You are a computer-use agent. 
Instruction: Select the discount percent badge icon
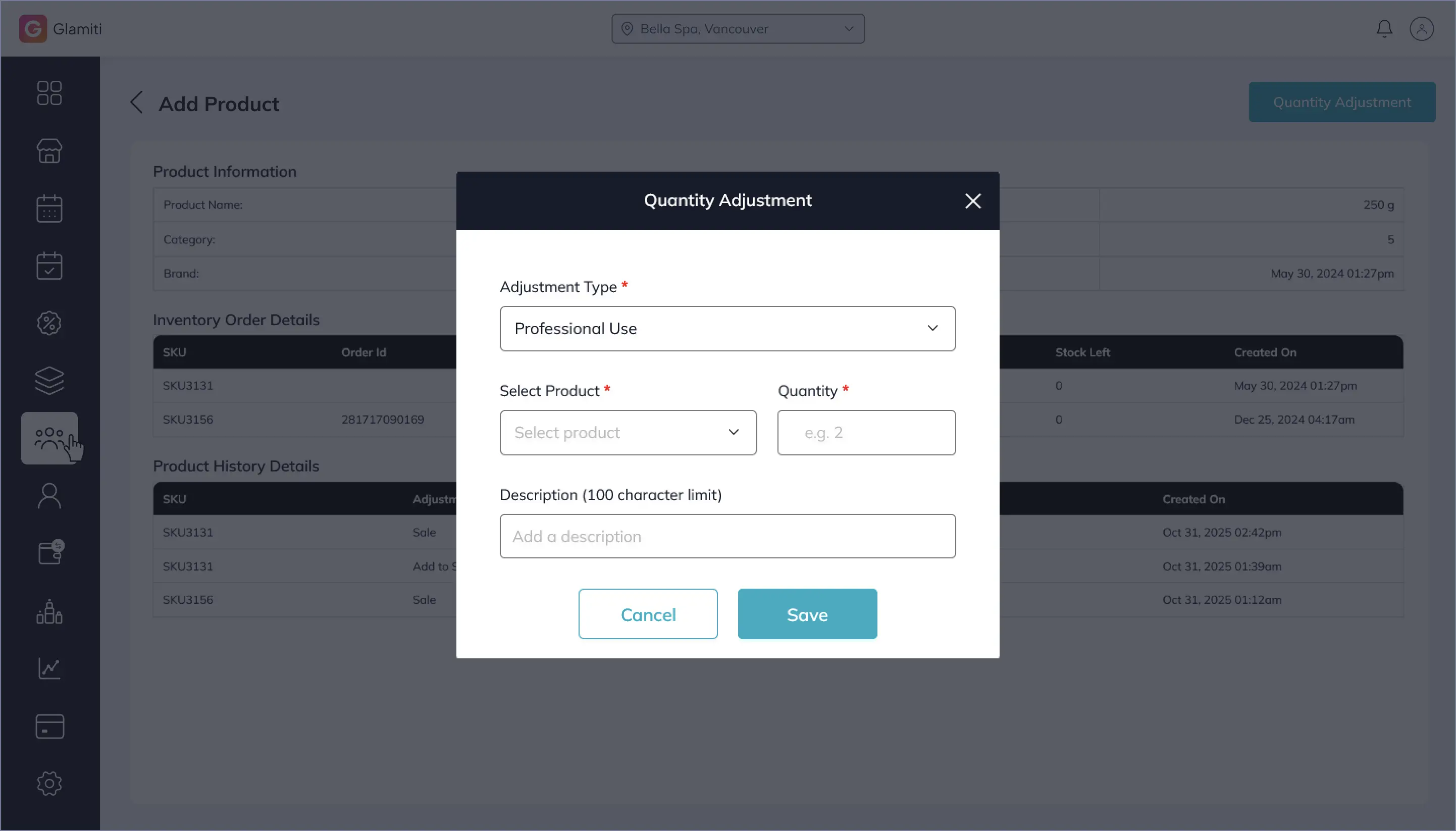49,324
